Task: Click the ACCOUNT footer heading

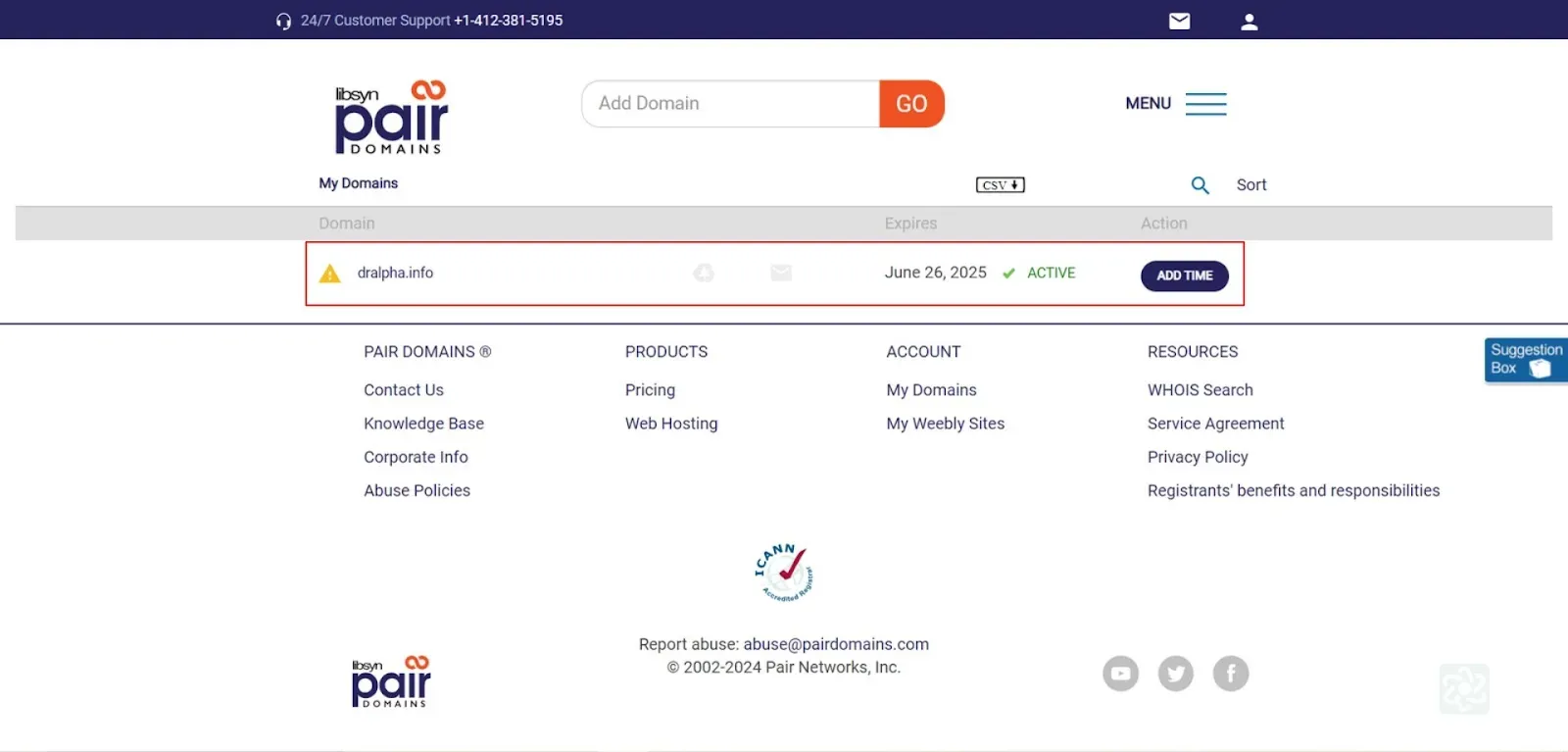Action: (924, 352)
